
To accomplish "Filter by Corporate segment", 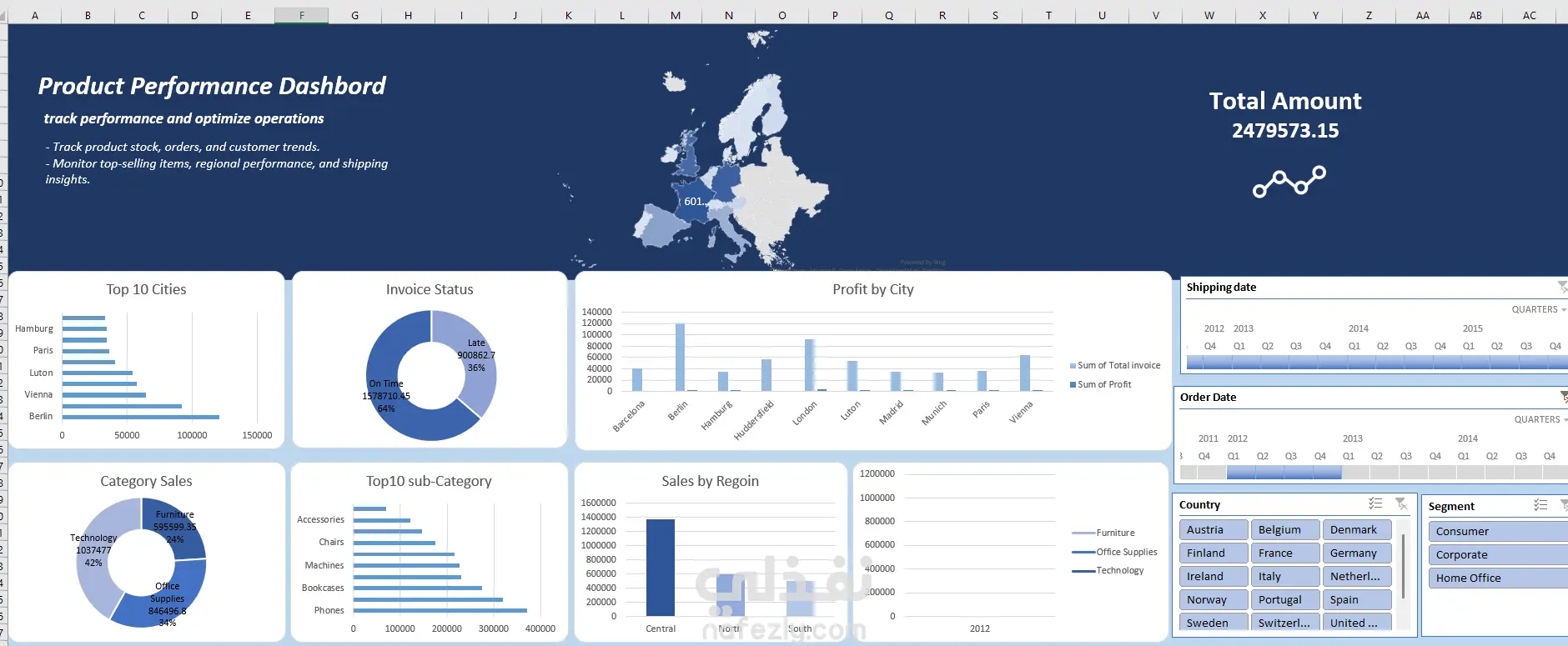I will coord(1497,554).
